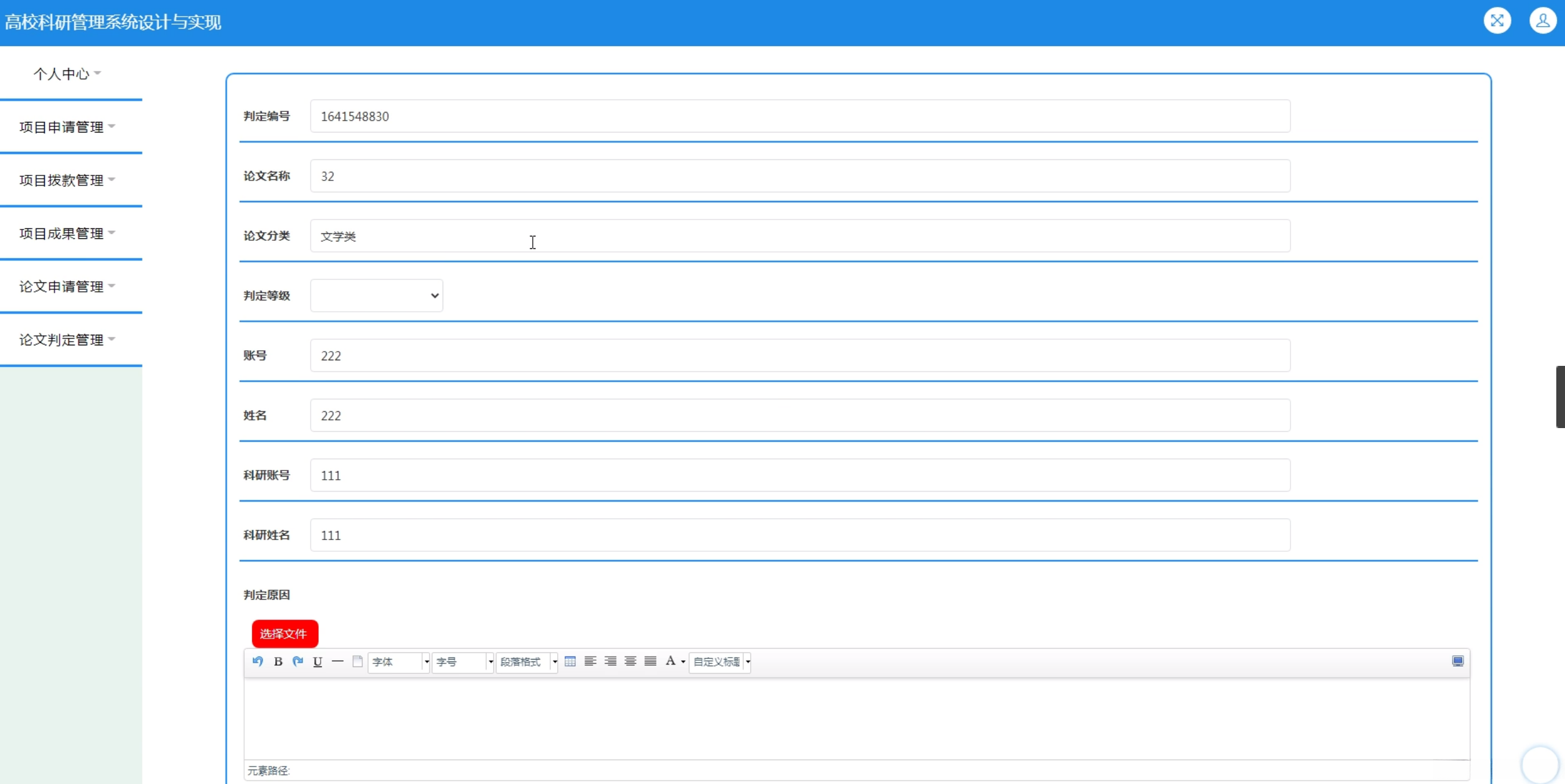Image resolution: width=1565 pixels, height=784 pixels.
Task: Insert a horizontal line in the editor
Action: (337, 661)
